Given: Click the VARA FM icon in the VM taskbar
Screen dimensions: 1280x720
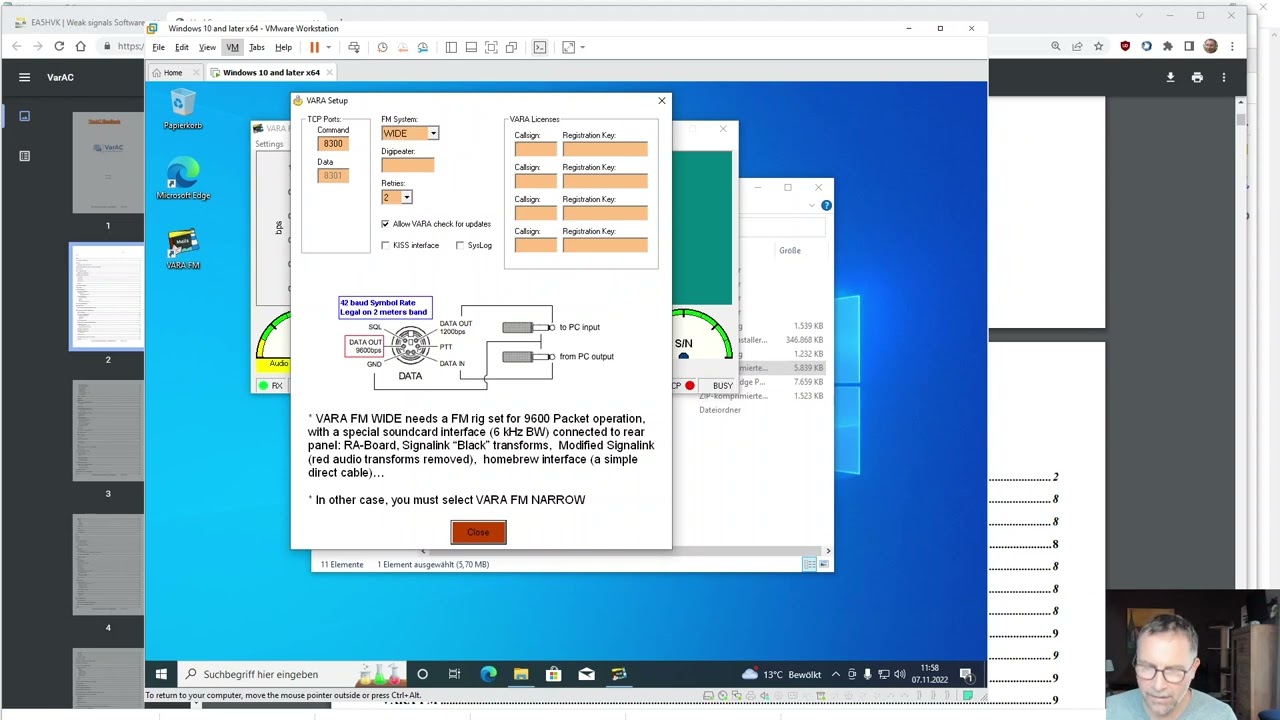Looking at the screenshot, I should click(619, 674).
